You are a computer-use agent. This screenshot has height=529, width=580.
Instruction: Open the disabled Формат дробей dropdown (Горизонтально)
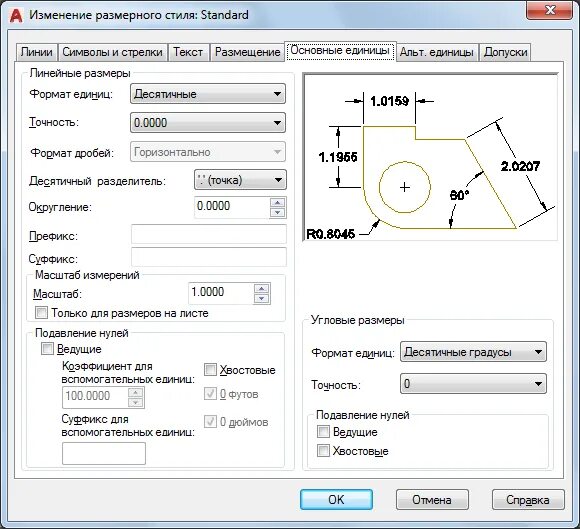[208, 152]
